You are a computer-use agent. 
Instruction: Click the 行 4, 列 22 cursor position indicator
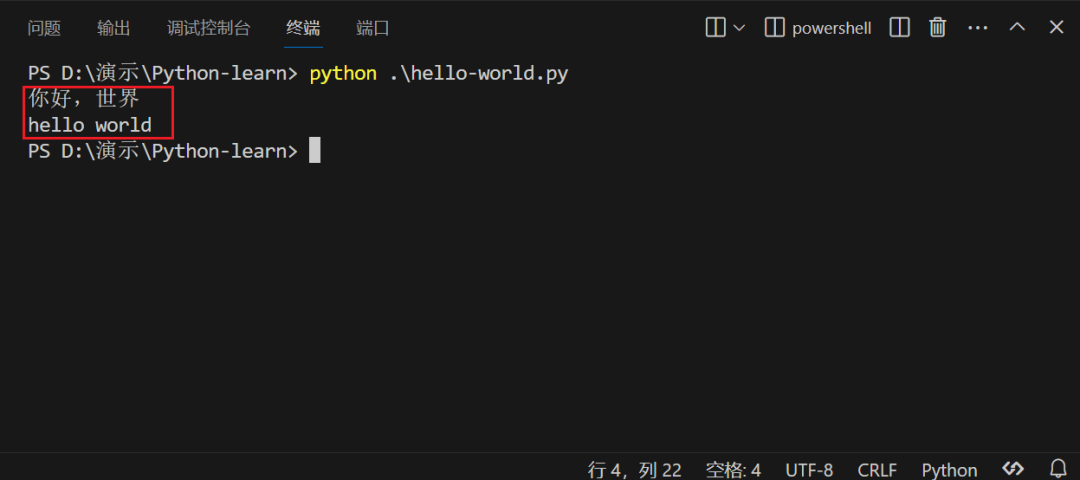[634, 469]
